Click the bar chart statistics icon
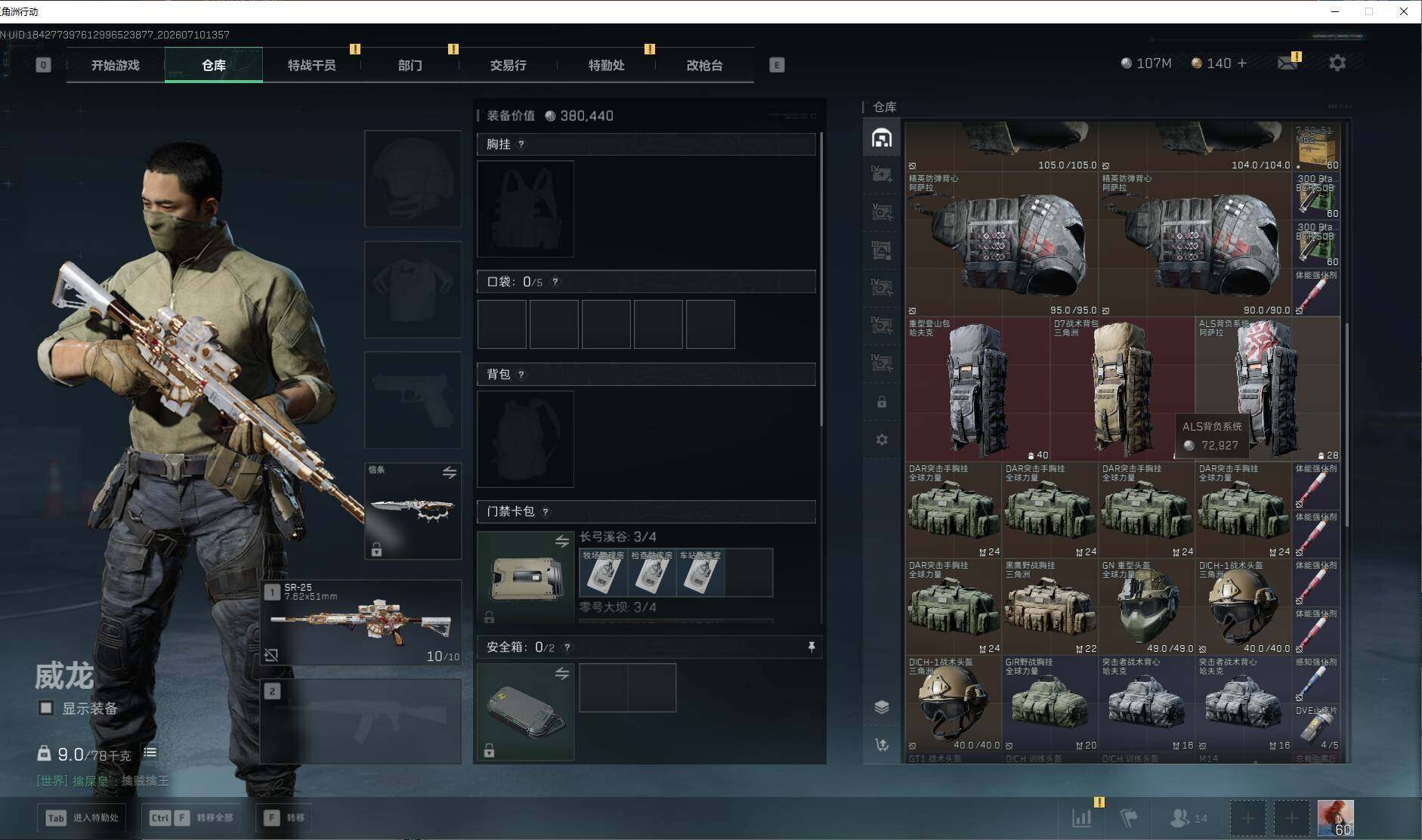This screenshot has width=1422, height=840. 1081,817
